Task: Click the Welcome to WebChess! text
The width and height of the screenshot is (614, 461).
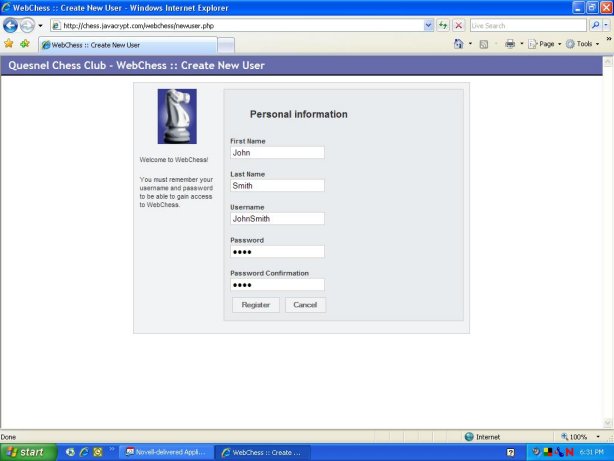Action: (174, 160)
